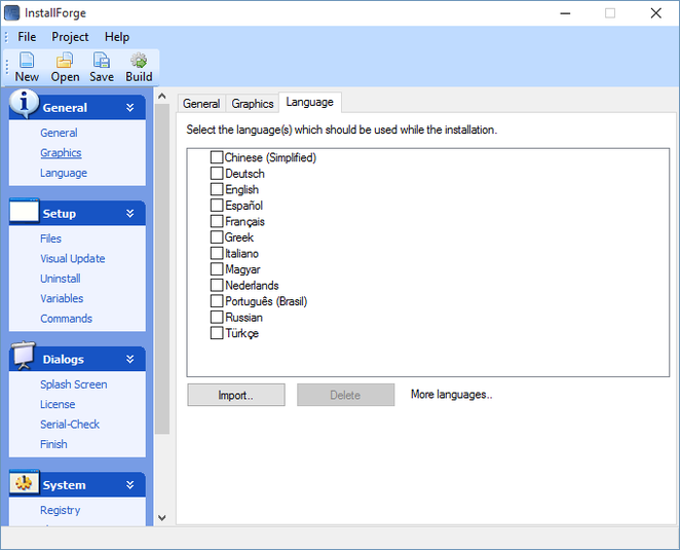The image size is (680, 550).
Task: Open License under Dialogs
Action: point(58,404)
